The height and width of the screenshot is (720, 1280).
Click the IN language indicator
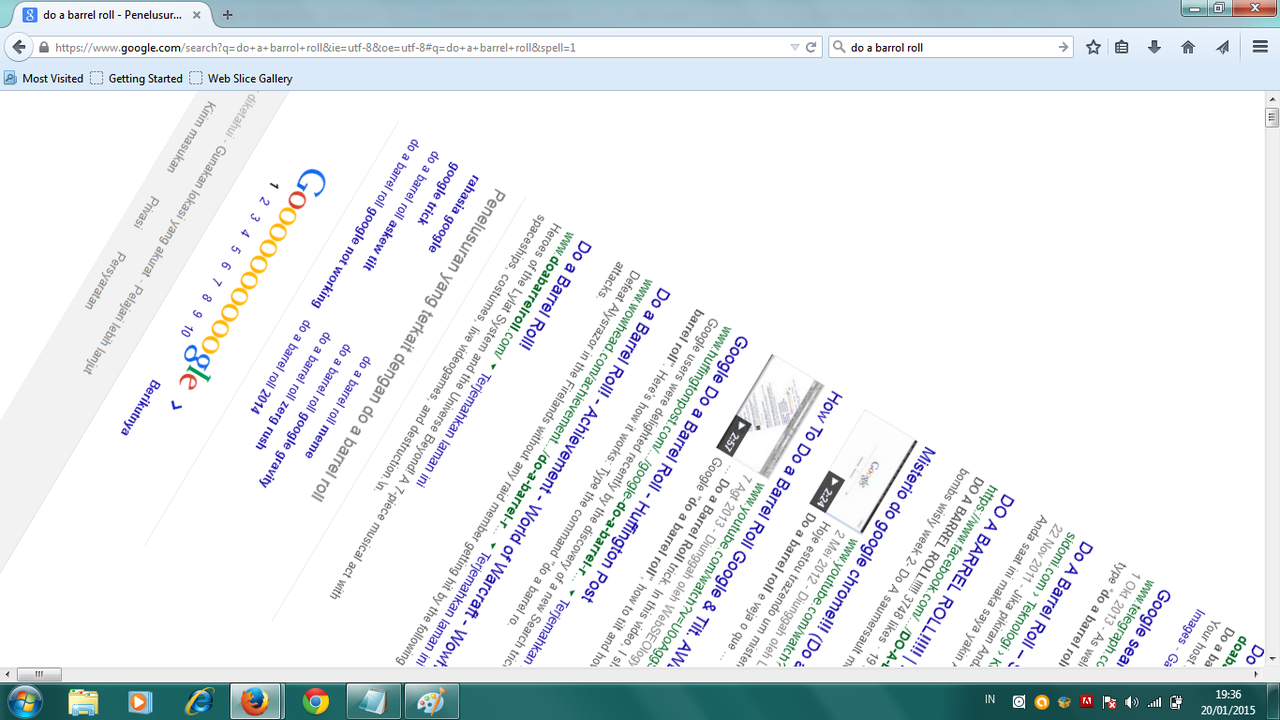click(x=990, y=701)
